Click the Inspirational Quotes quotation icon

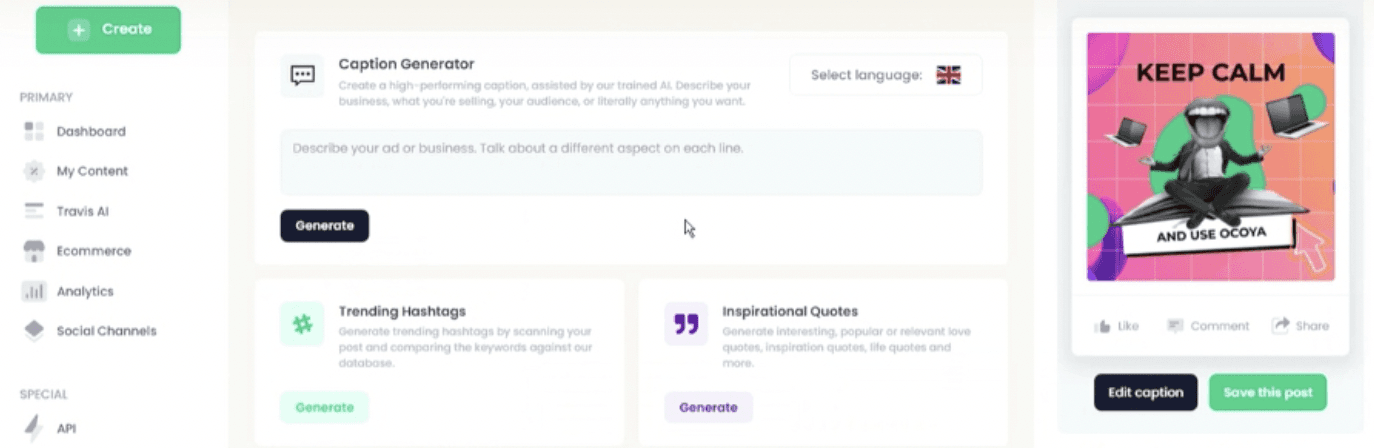tap(686, 324)
